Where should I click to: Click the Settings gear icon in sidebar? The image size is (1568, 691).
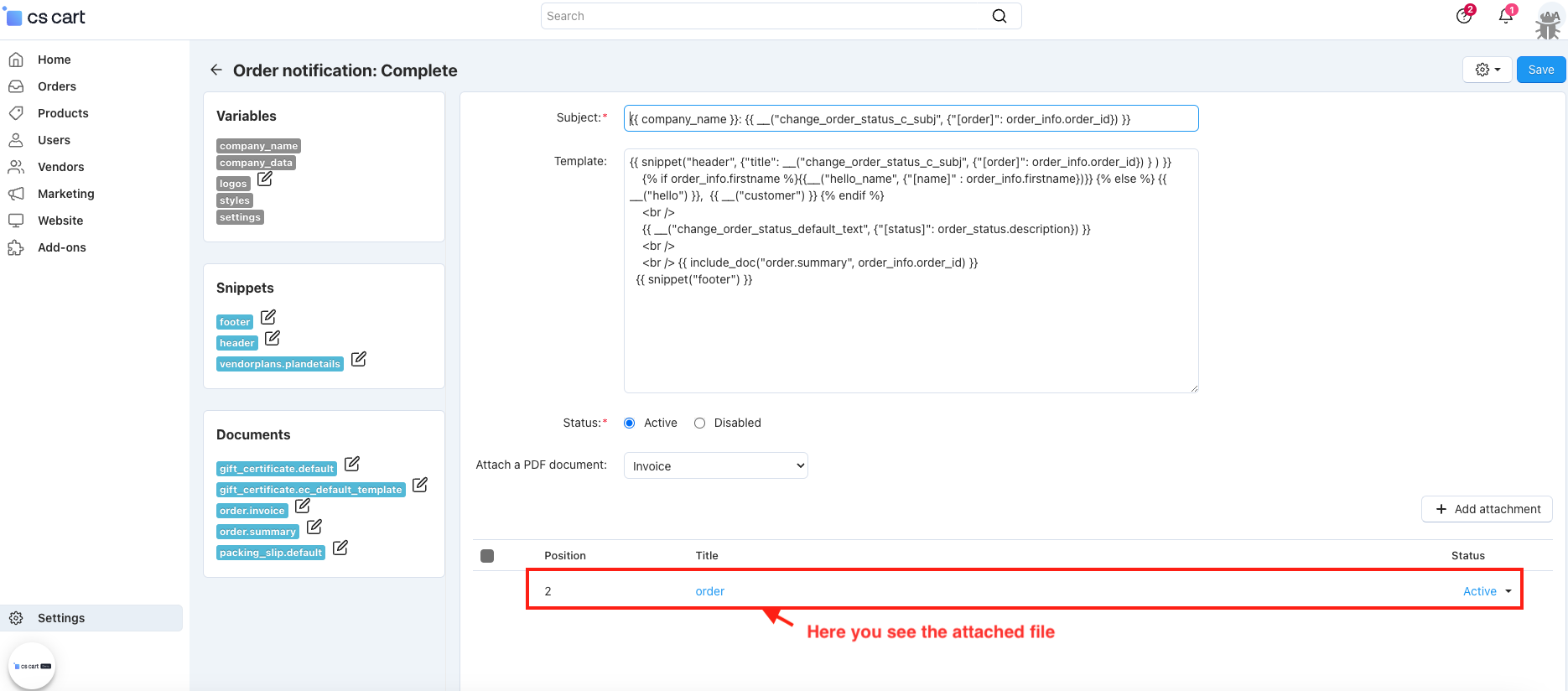pos(16,618)
